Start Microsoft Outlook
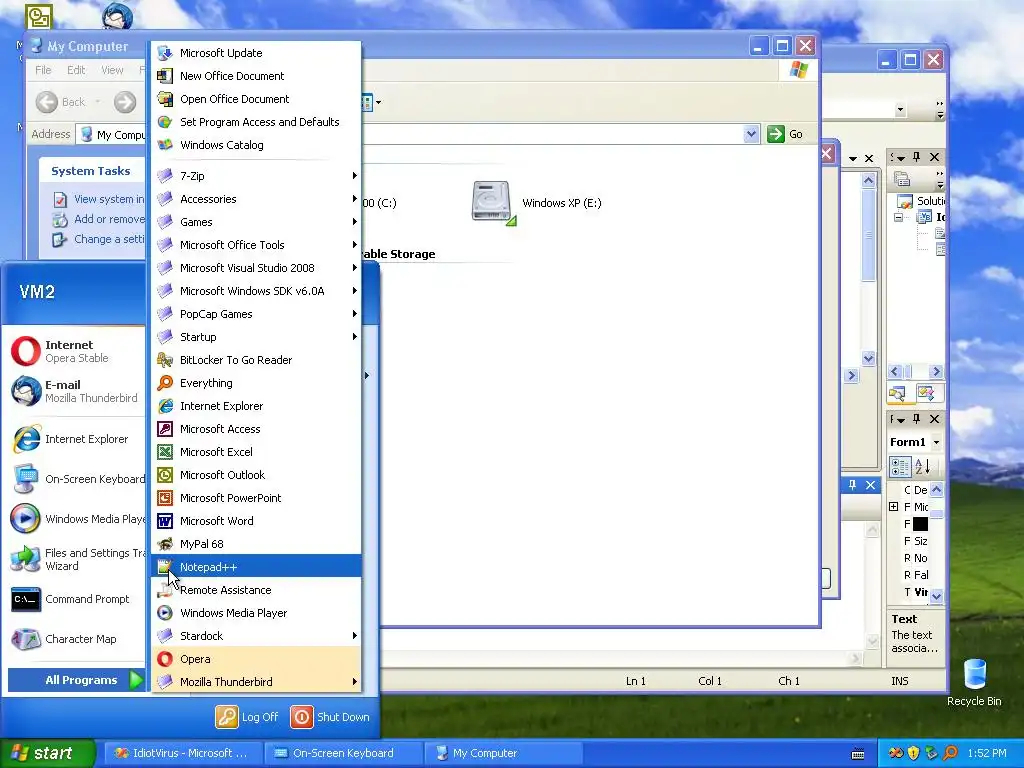 point(256,475)
